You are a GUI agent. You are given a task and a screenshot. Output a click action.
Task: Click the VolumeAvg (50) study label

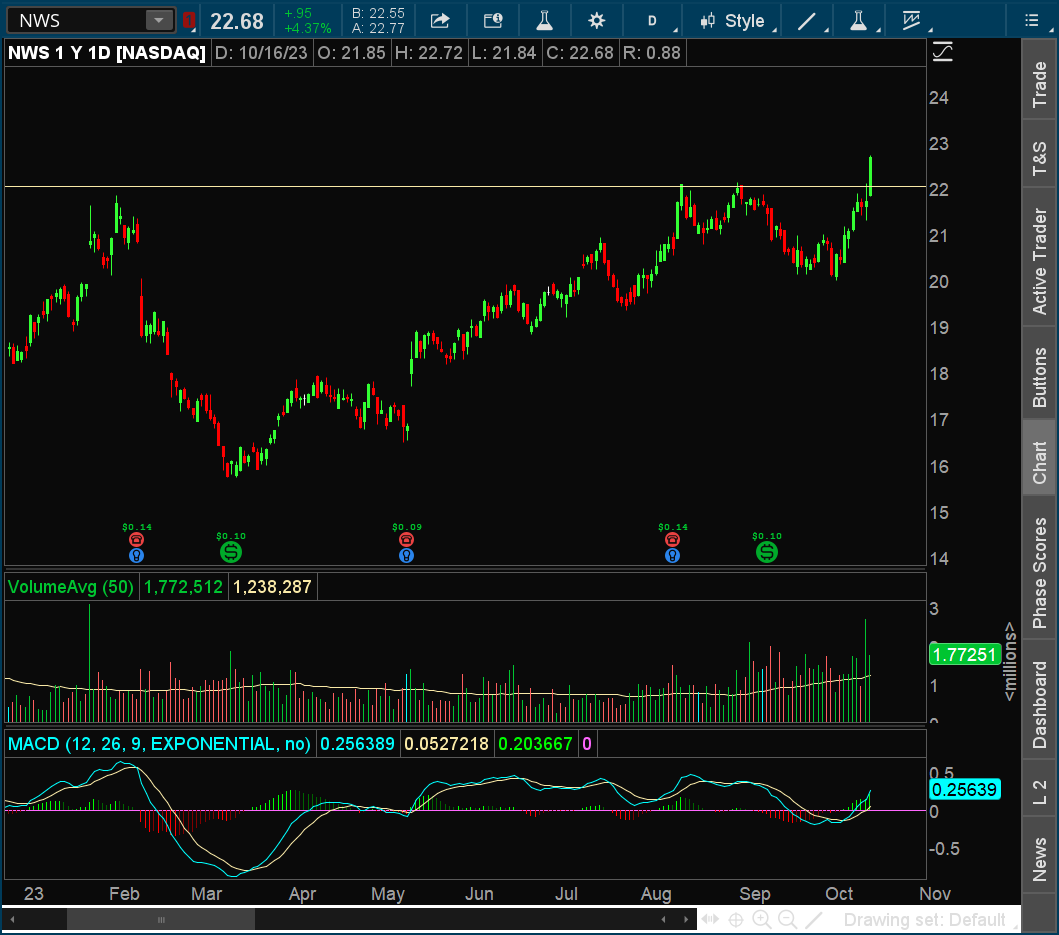click(71, 586)
